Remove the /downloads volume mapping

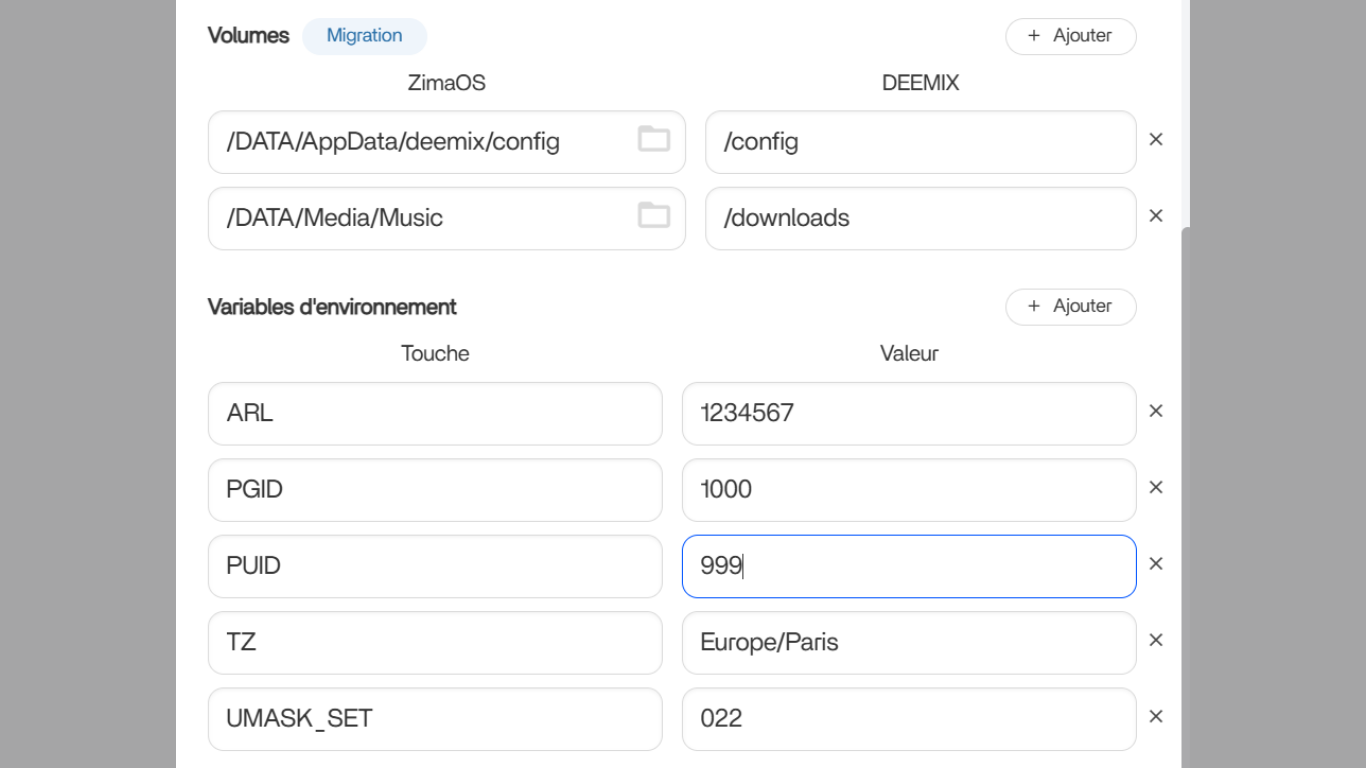point(1156,216)
